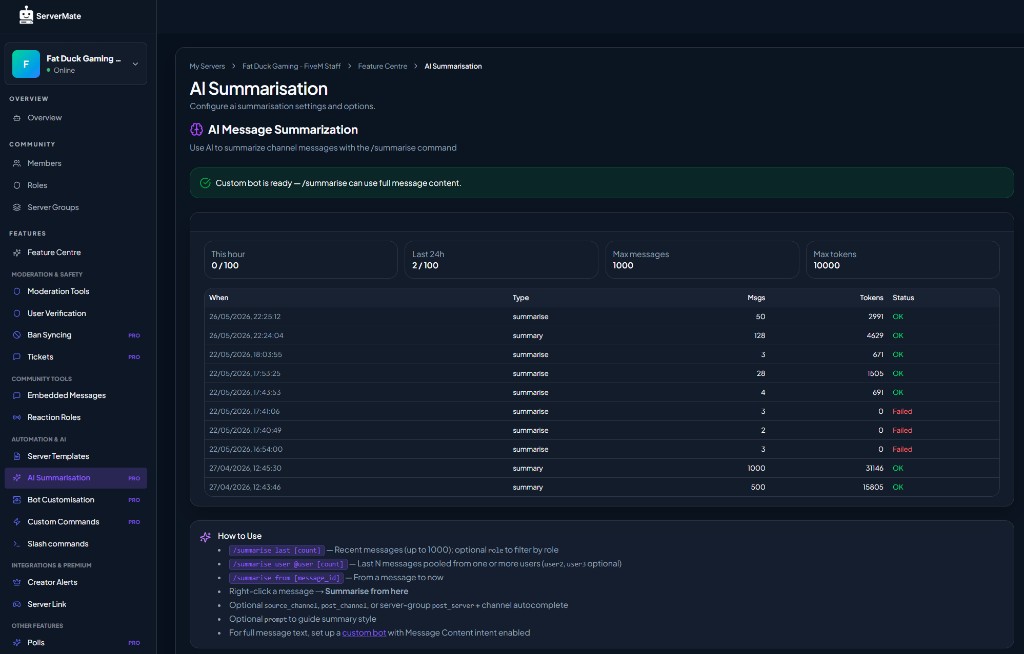This screenshot has height=654, width=1024.
Task: Click the Max messages 1000 card
Action: click(702, 259)
